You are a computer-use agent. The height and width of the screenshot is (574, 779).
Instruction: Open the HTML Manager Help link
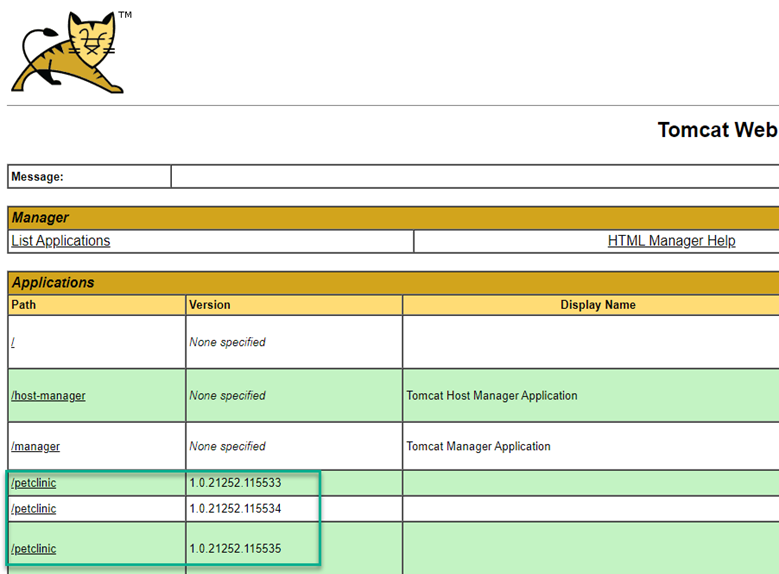[671, 241]
